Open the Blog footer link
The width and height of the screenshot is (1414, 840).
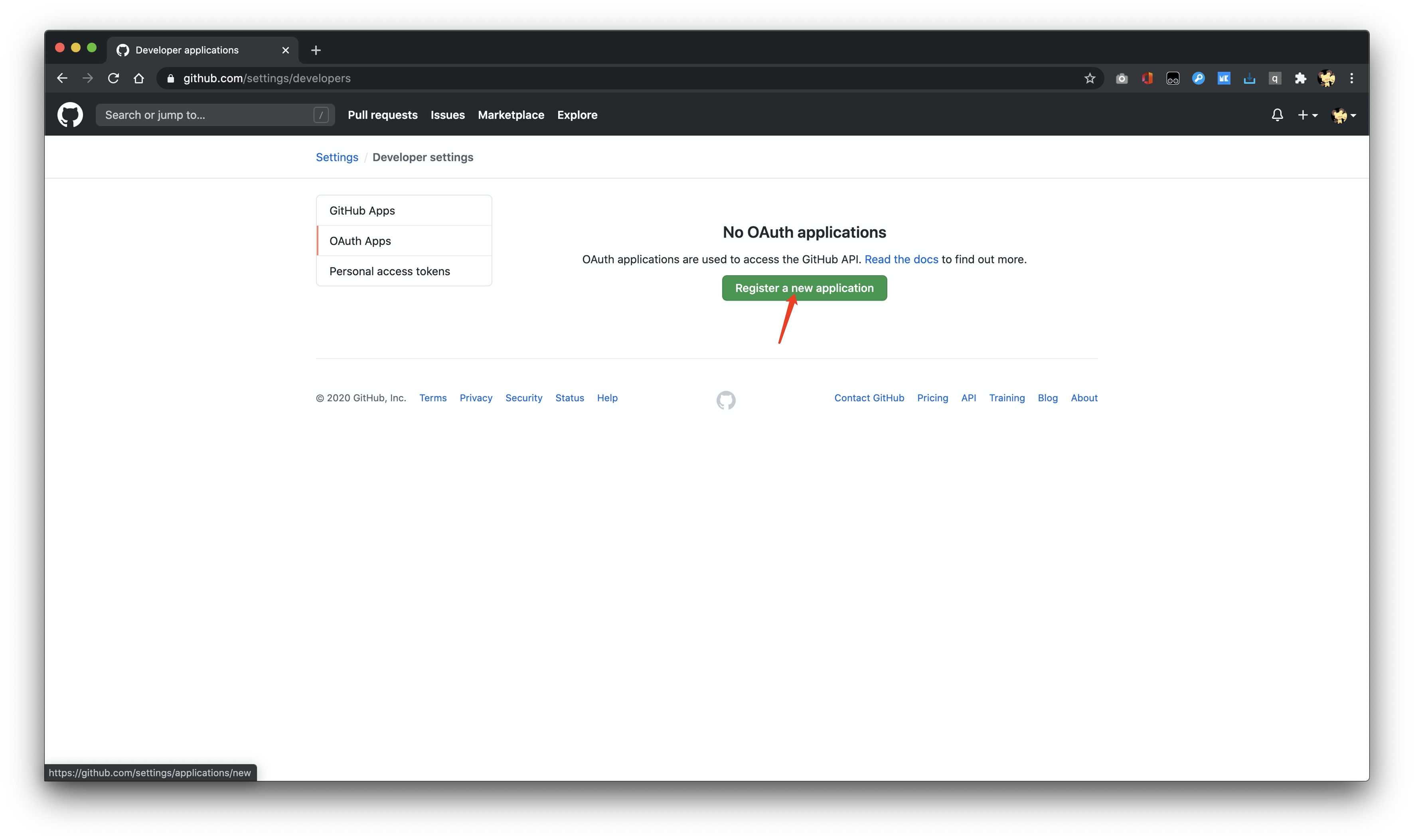(x=1048, y=398)
